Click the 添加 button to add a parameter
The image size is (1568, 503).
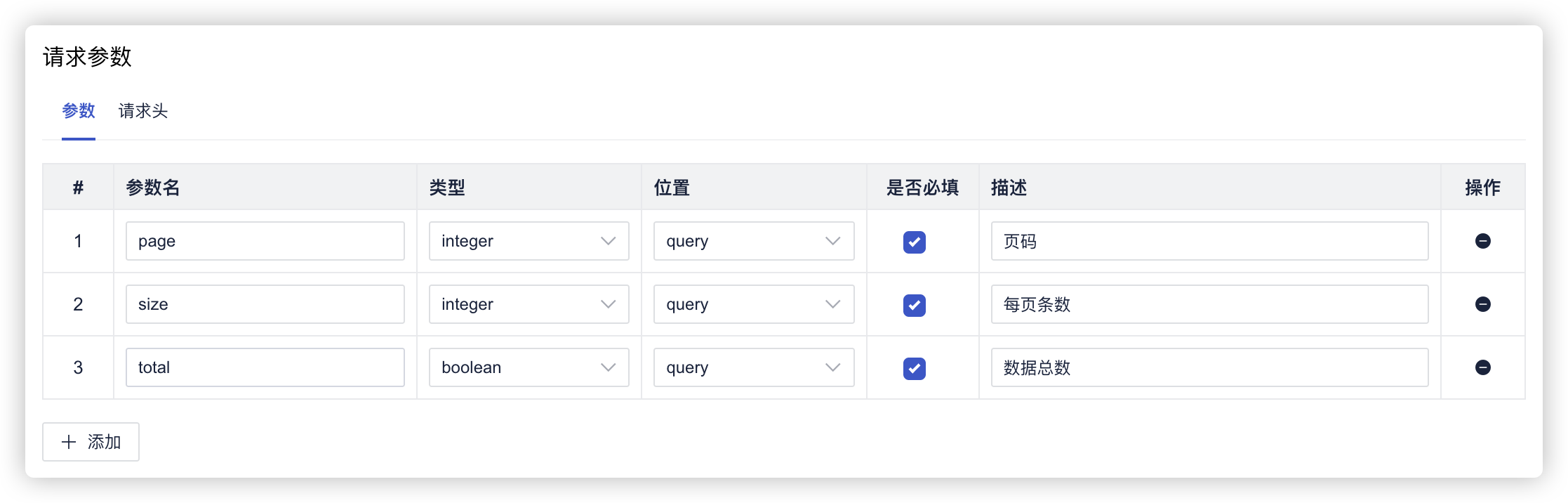[91, 442]
